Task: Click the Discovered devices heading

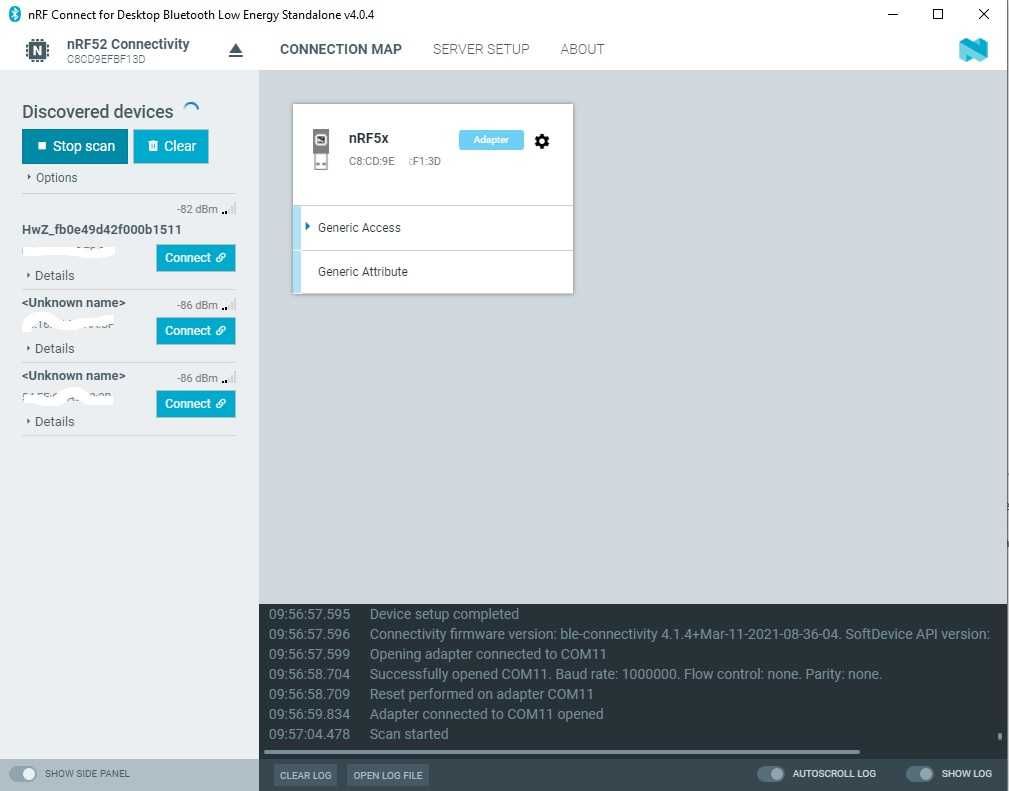Action: point(98,112)
